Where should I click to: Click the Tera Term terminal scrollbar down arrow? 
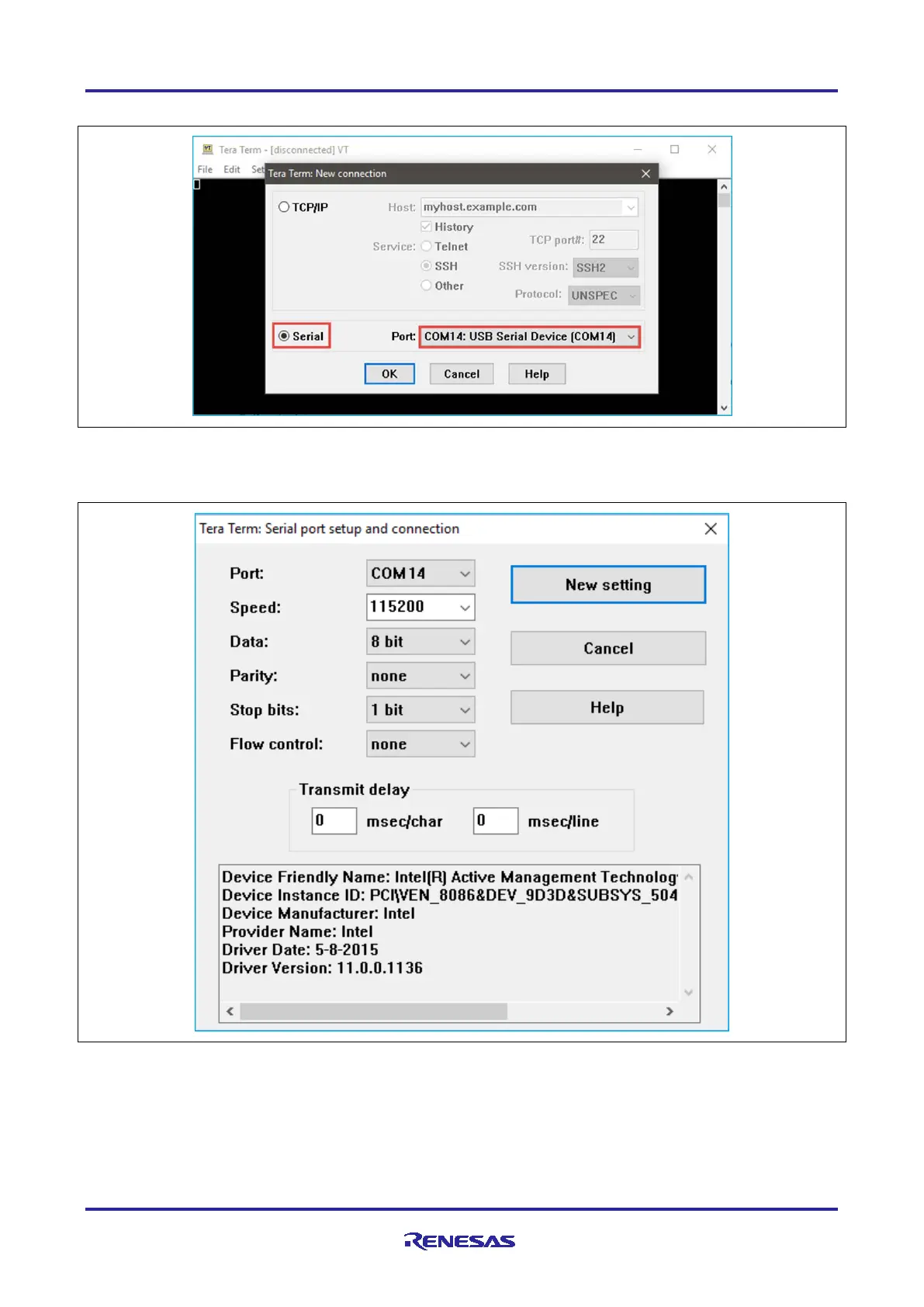(x=724, y=407)
